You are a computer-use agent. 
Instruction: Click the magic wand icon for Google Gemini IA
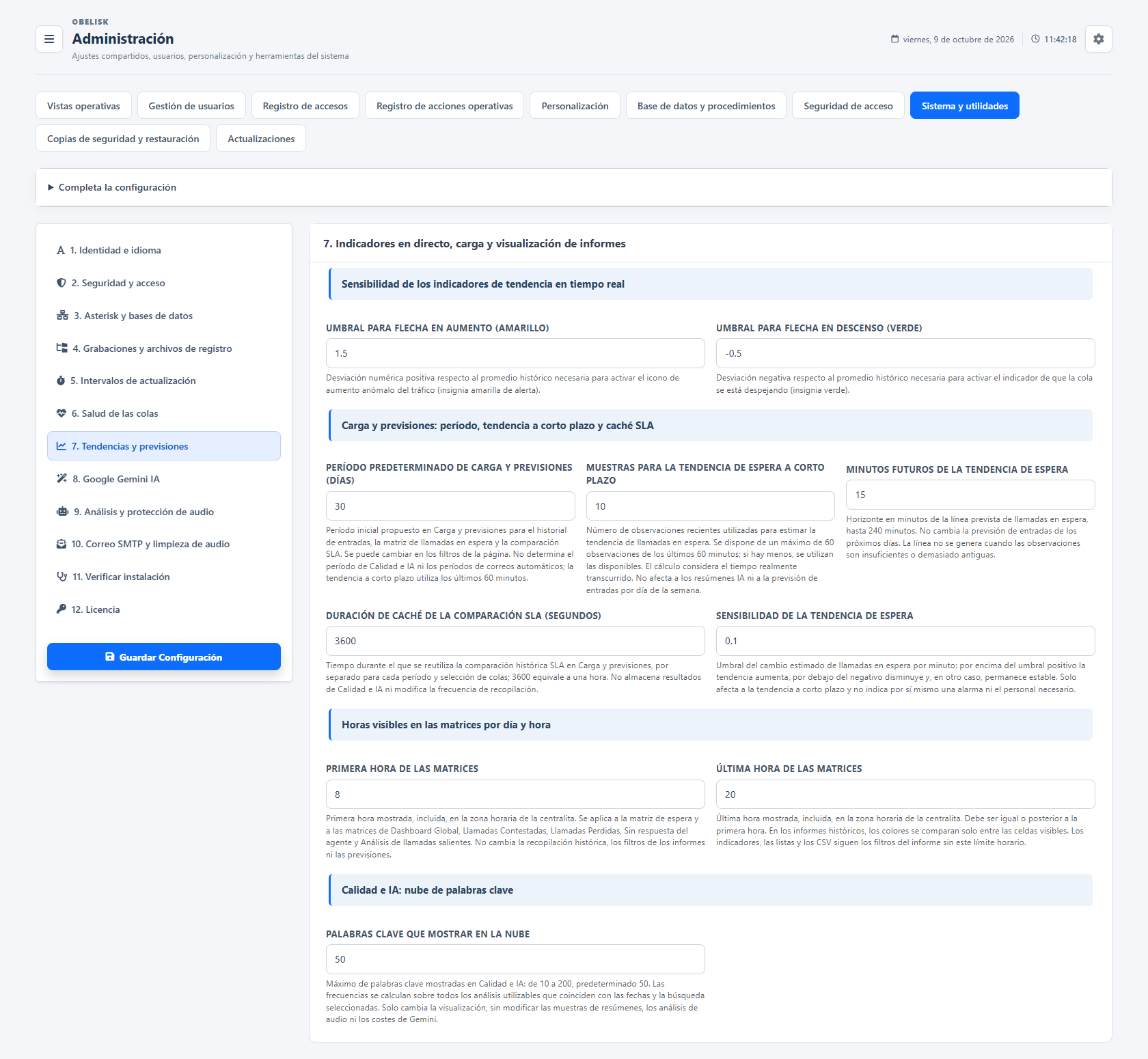click(x=62, y=479)
